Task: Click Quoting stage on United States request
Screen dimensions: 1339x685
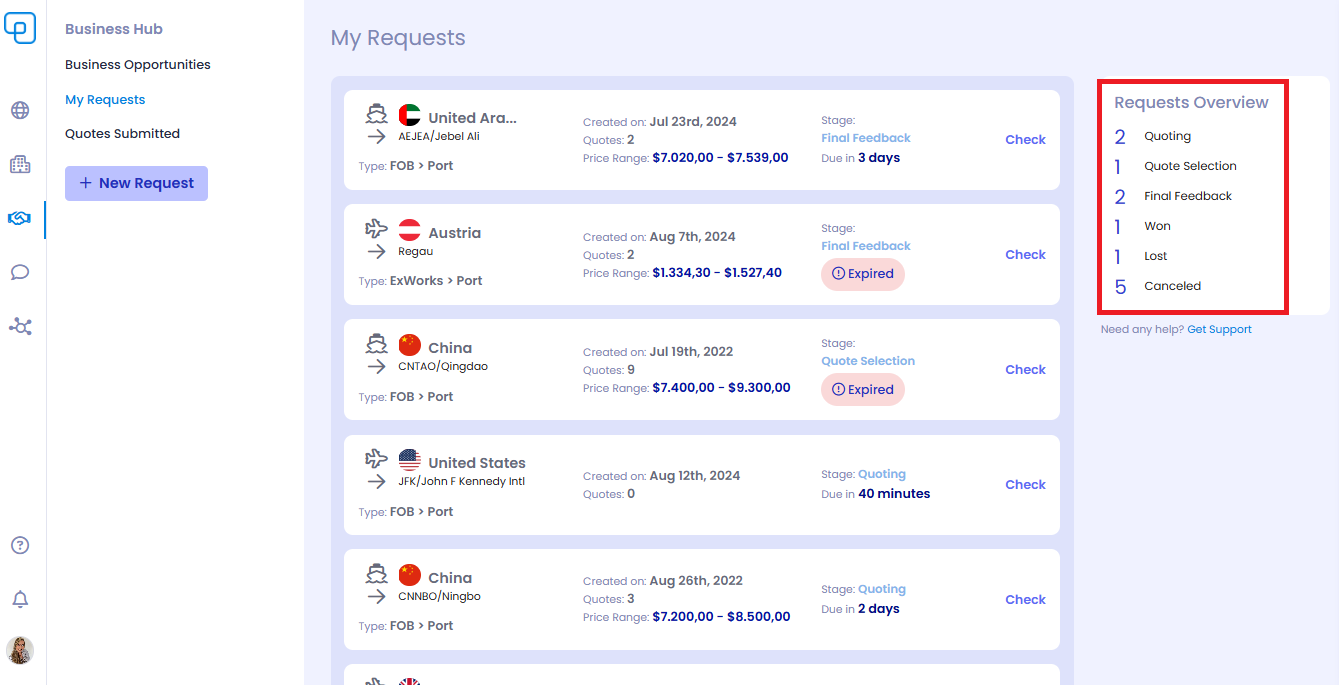Action: (882, 474)
